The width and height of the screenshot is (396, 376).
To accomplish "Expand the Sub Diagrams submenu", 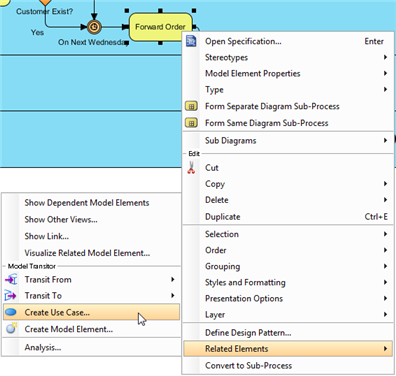I will tap(288, 140).
